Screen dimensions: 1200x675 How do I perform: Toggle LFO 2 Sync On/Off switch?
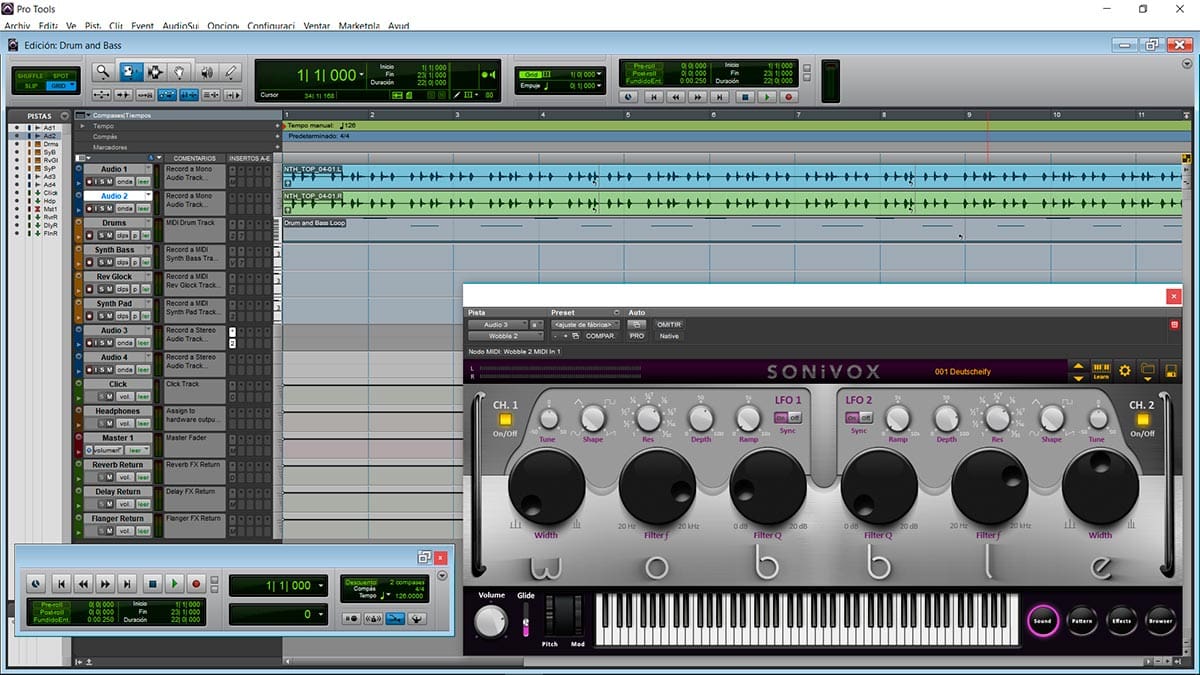pyautogui.click(x=859, y=417)
